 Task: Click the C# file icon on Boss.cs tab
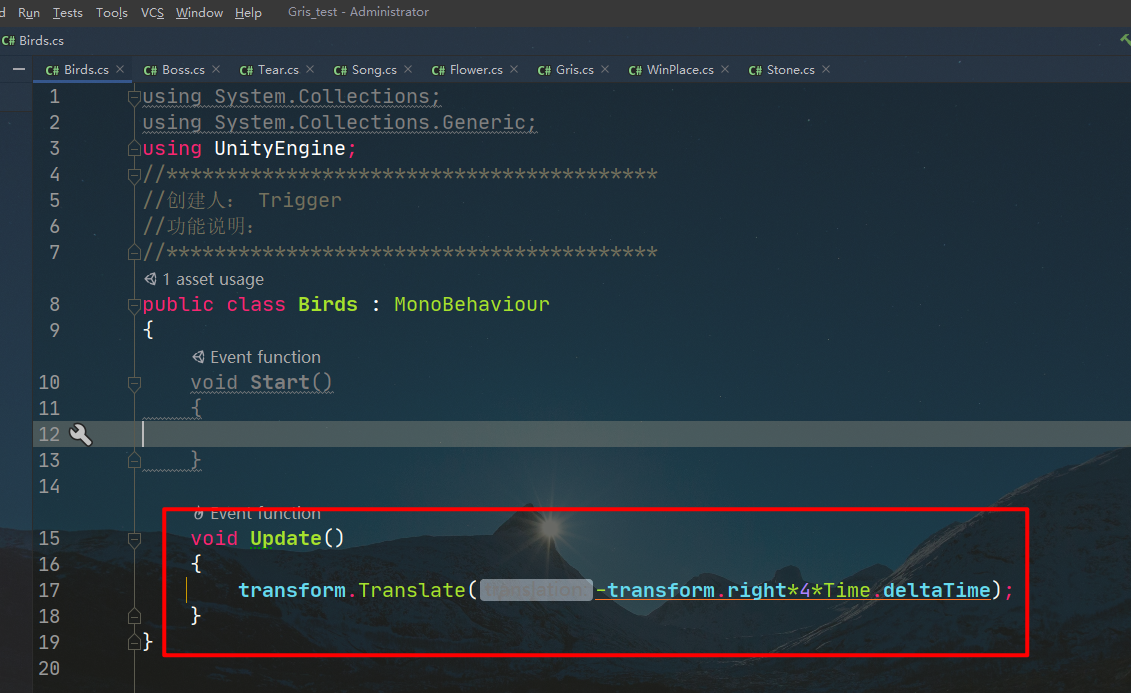(x=150, y=70)
